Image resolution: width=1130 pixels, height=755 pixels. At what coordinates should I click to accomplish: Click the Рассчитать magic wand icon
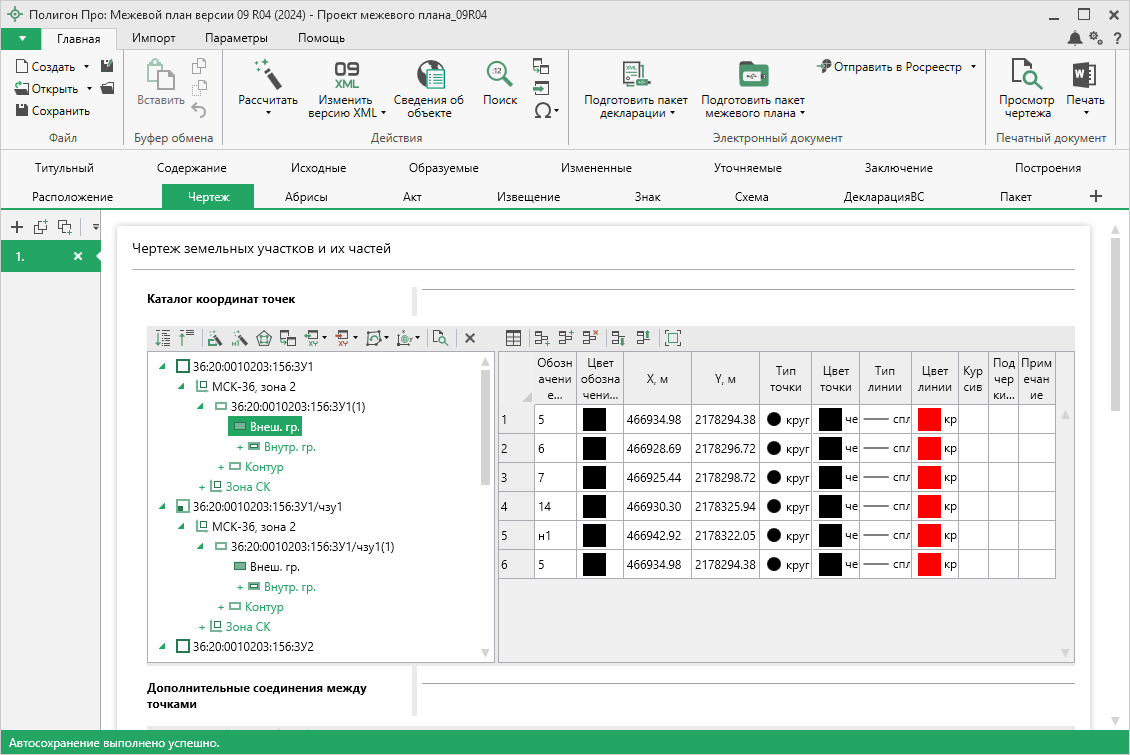click(267, 74)
